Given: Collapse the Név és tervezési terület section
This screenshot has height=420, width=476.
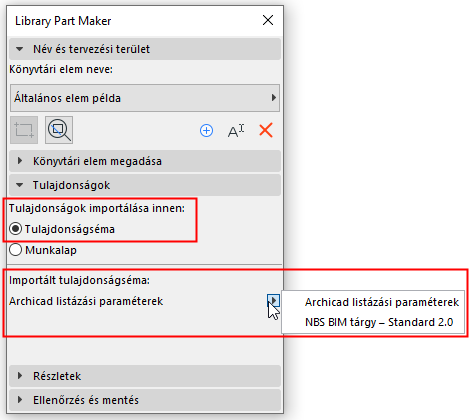Looking at the screenshot, I should click(x=145, y=49).
